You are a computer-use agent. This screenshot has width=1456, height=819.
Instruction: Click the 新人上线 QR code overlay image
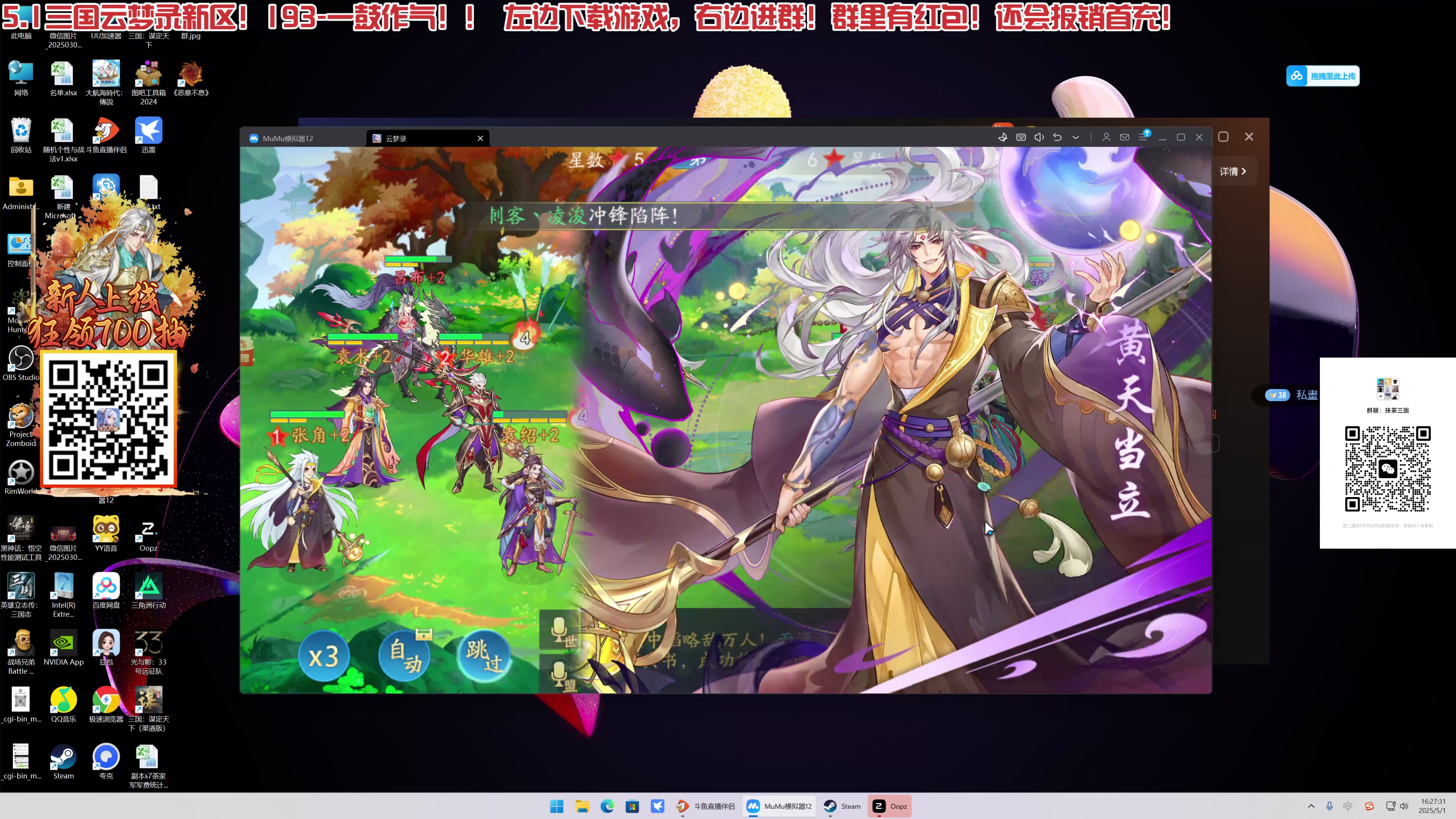[x=108, y=418]
